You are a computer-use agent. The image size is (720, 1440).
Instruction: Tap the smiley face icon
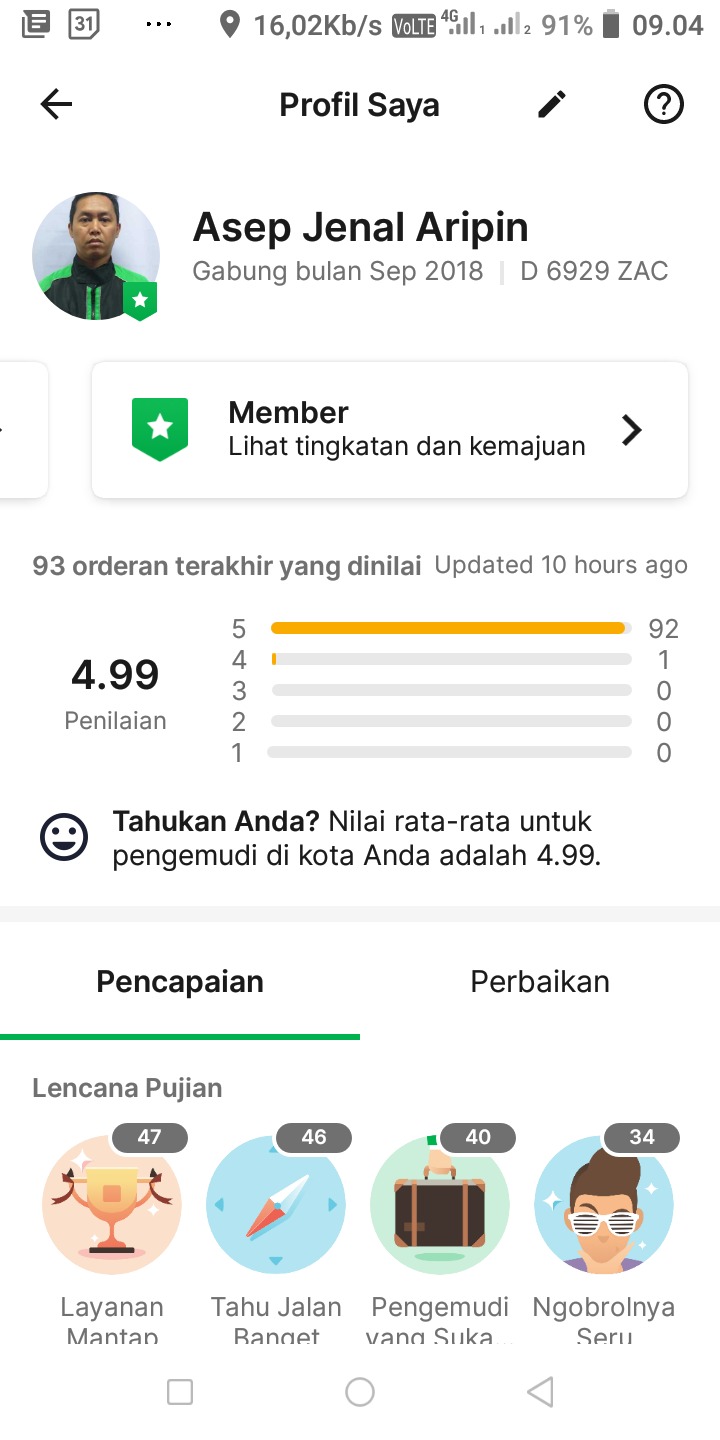64,838
